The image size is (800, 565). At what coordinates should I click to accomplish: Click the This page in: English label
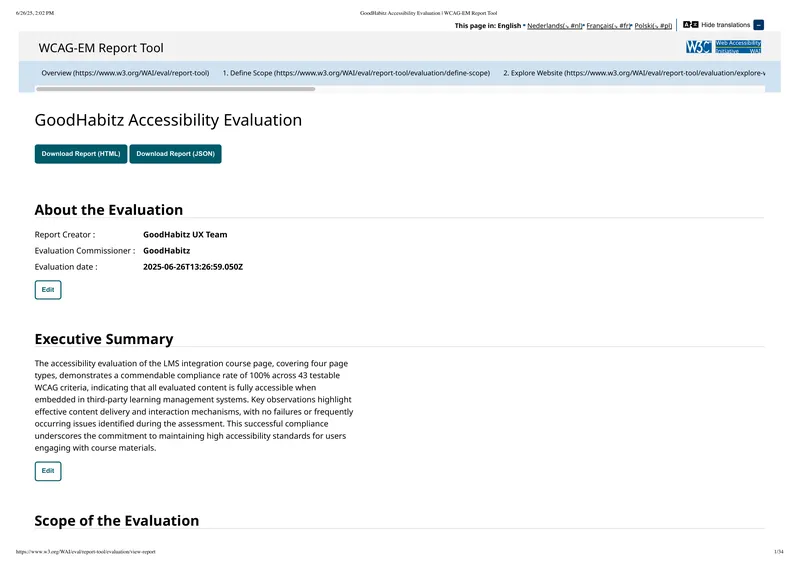[x=488, y=26]
